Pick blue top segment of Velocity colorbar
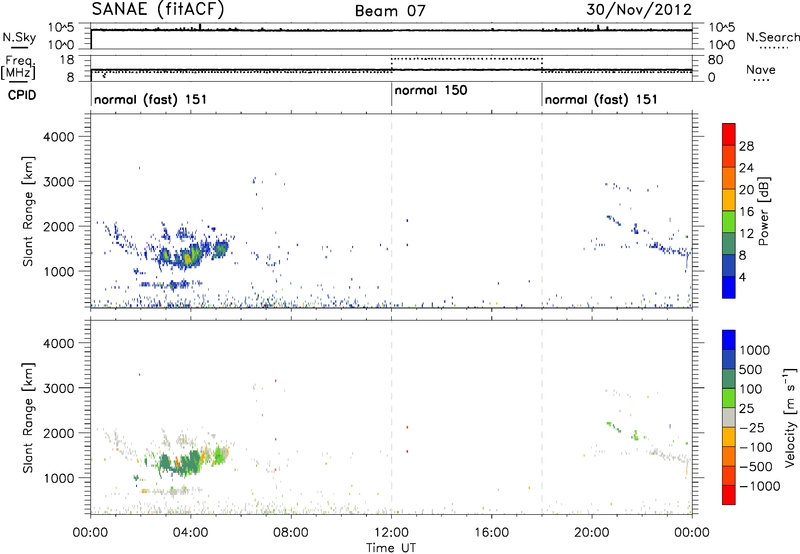The width and height of the screenshot is (800, 554). [729, 340]
